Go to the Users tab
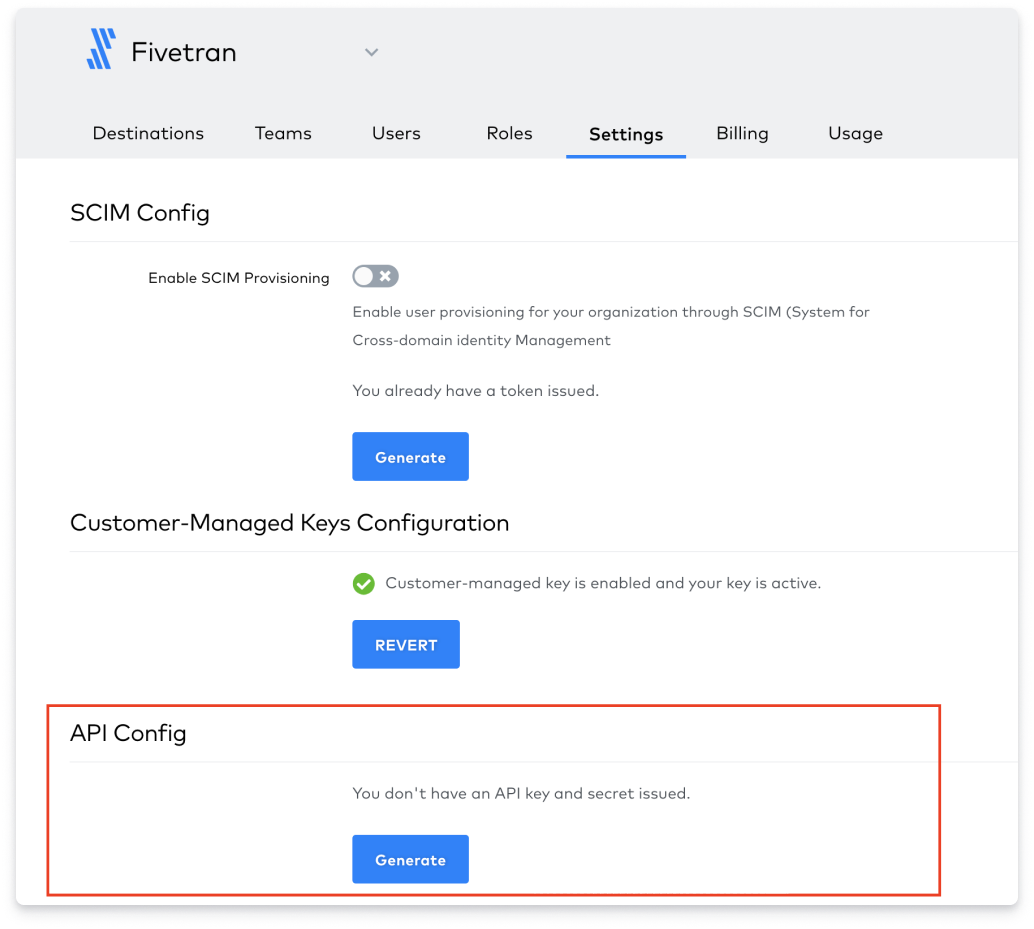 pos(396,133)
